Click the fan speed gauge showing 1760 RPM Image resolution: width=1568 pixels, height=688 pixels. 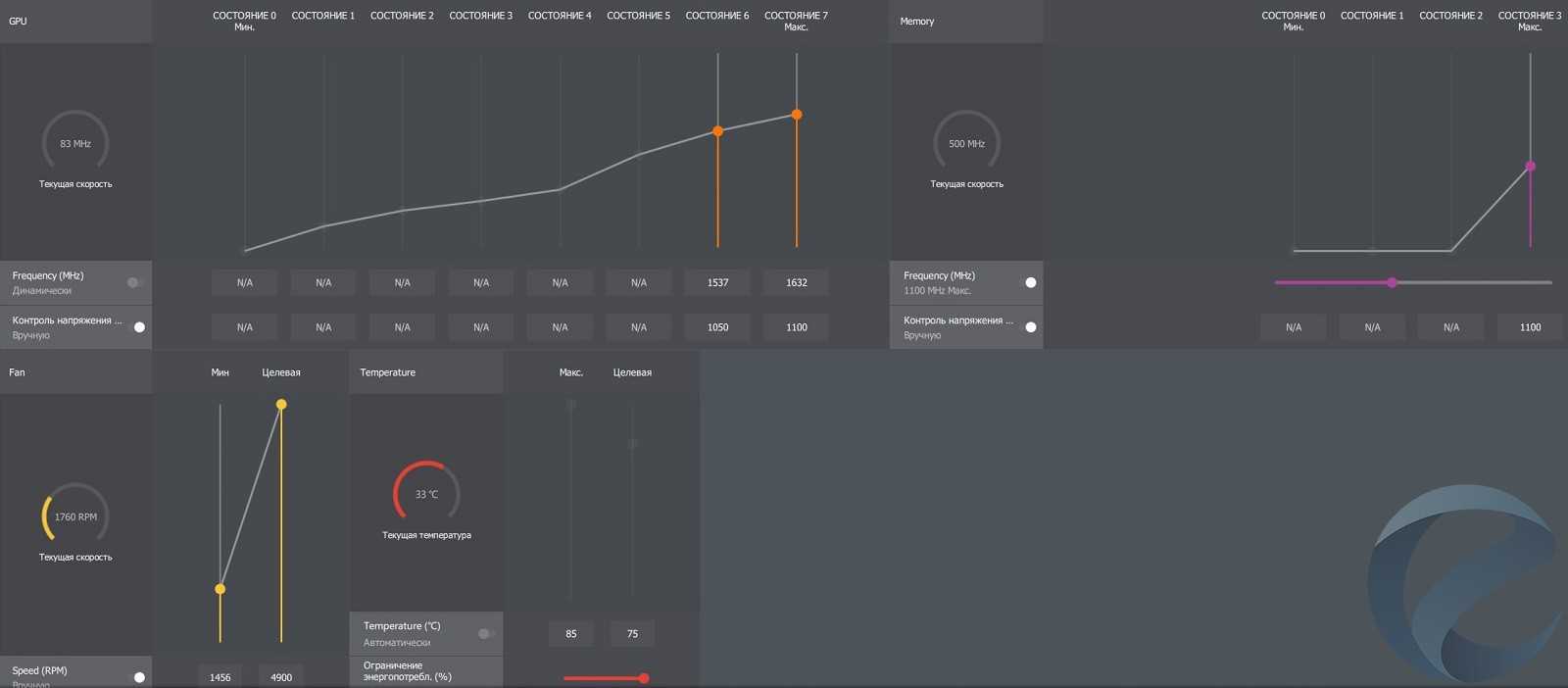pos(75,516)
